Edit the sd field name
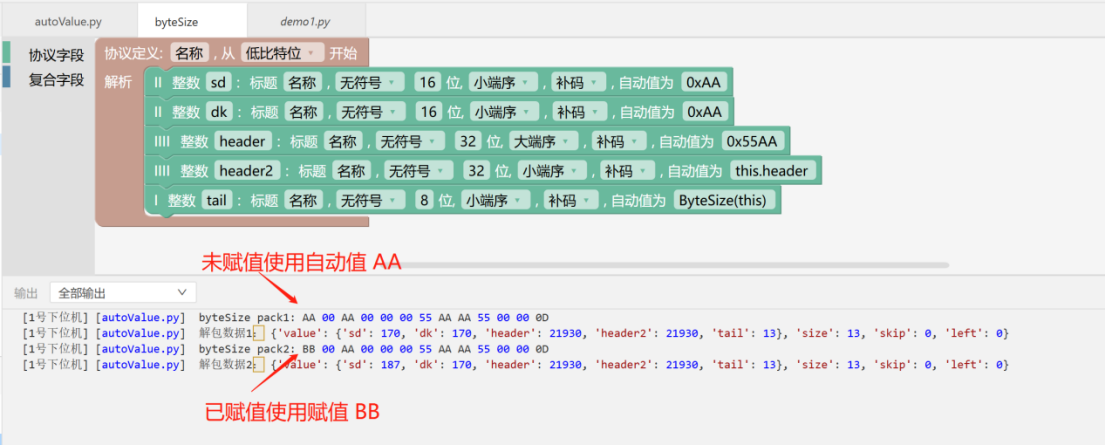 (218, 83)
